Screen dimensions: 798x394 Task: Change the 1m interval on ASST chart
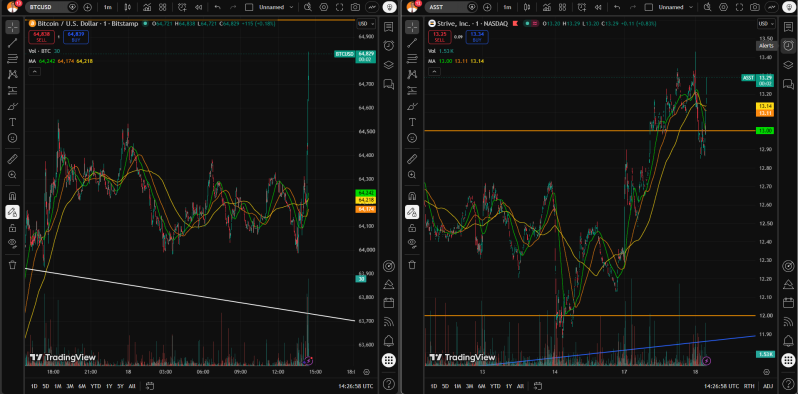pos(507,7)
